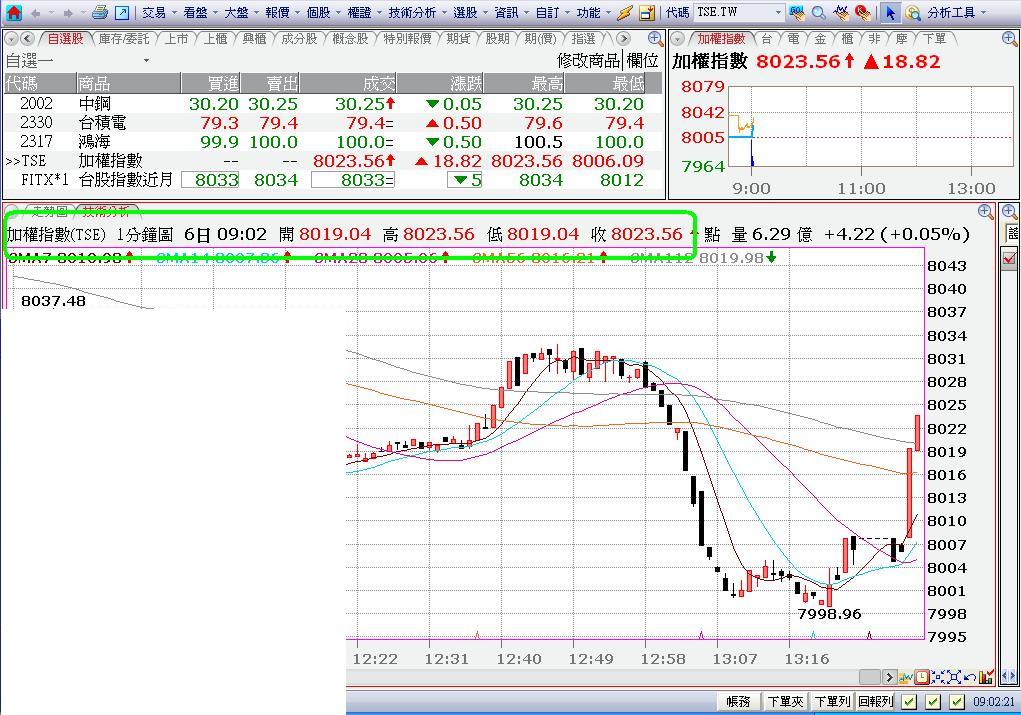Expand the 自選一 watchlist dropdown
The image size is (1021, 715).
point(146,61)
